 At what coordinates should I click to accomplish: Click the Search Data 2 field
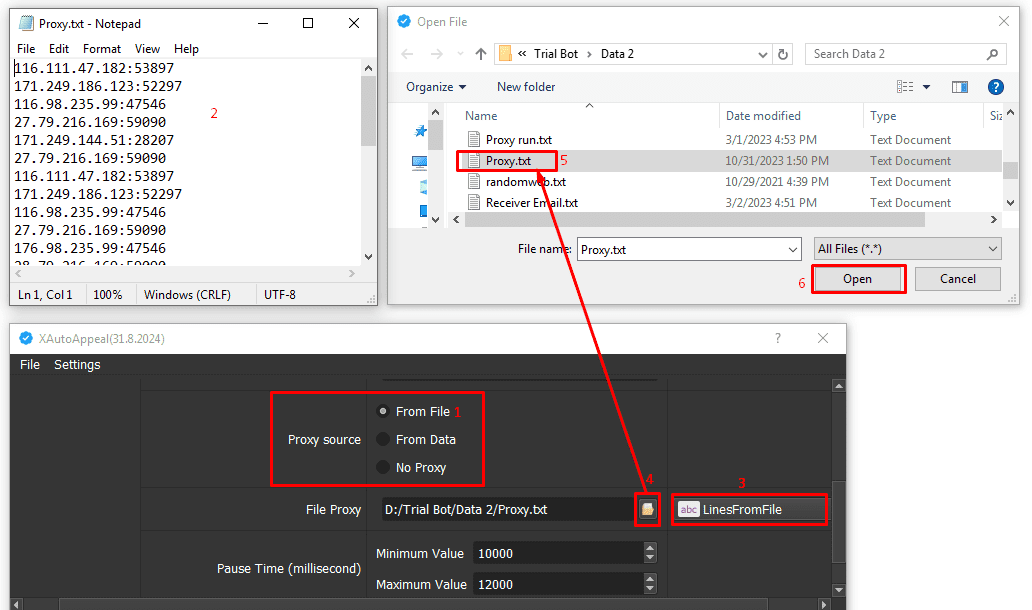[x=895, y=54]
